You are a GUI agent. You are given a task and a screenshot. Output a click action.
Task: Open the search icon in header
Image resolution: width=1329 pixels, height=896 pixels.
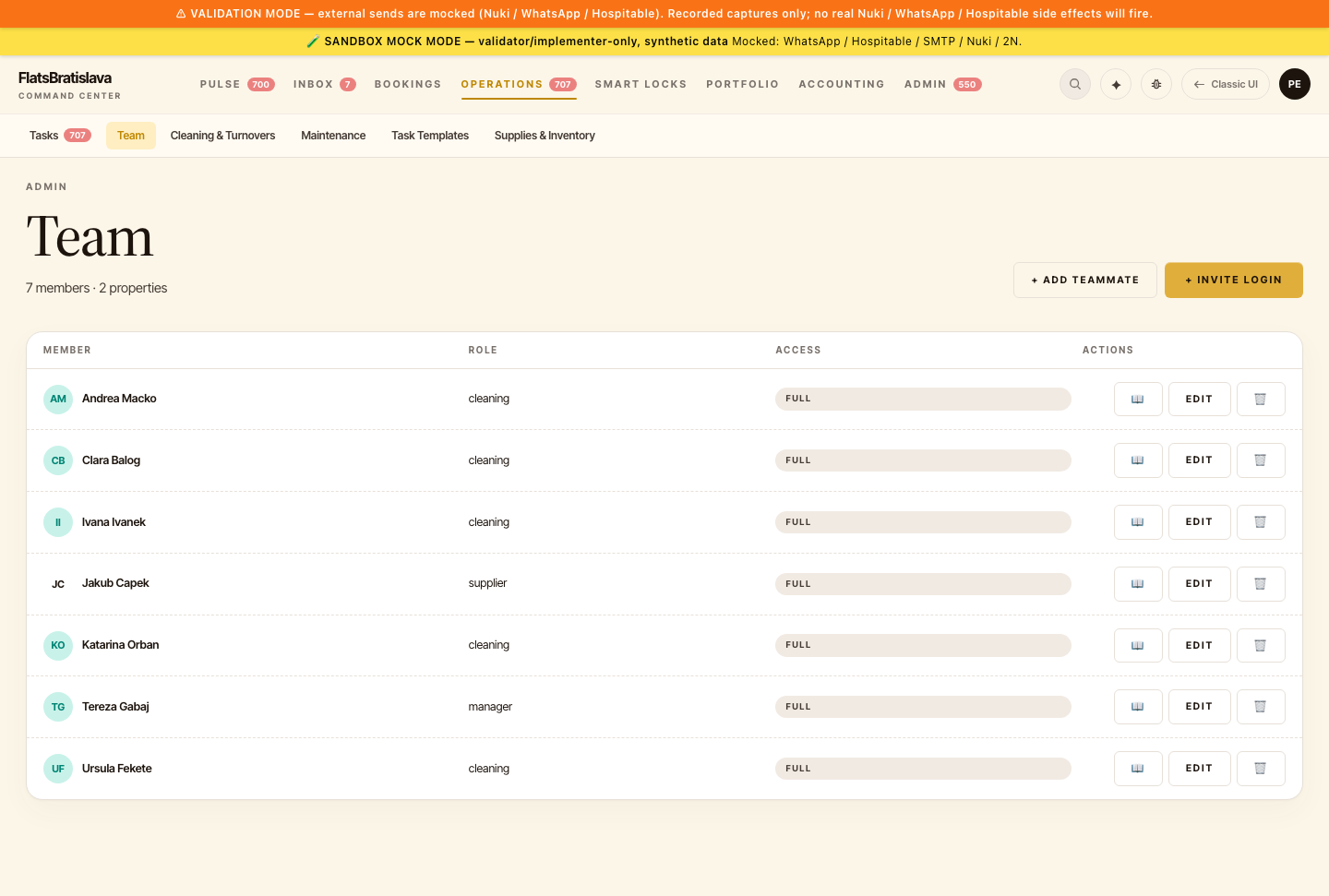coord(1075,84)
